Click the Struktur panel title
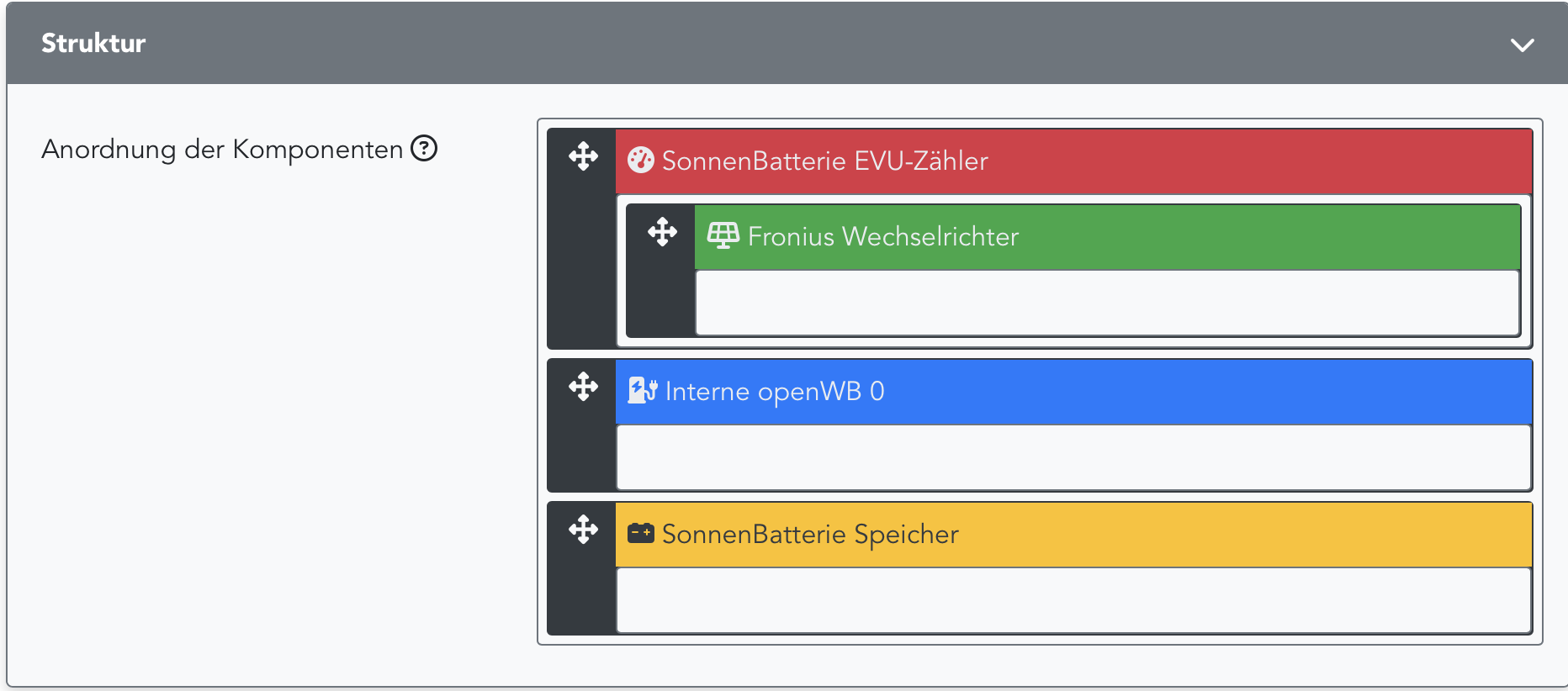The width and height of the screenshot is (1568, 691). (x=93, y=43)
